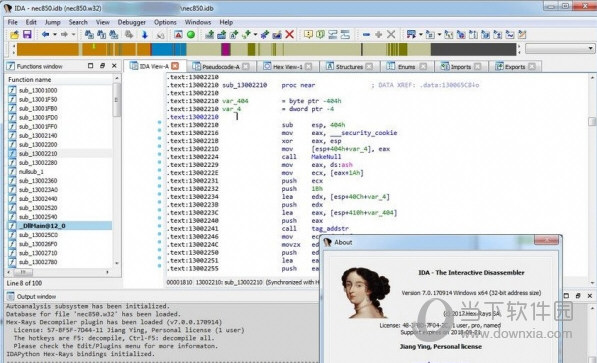Save the database with floppy disk icon

point(27,35)
